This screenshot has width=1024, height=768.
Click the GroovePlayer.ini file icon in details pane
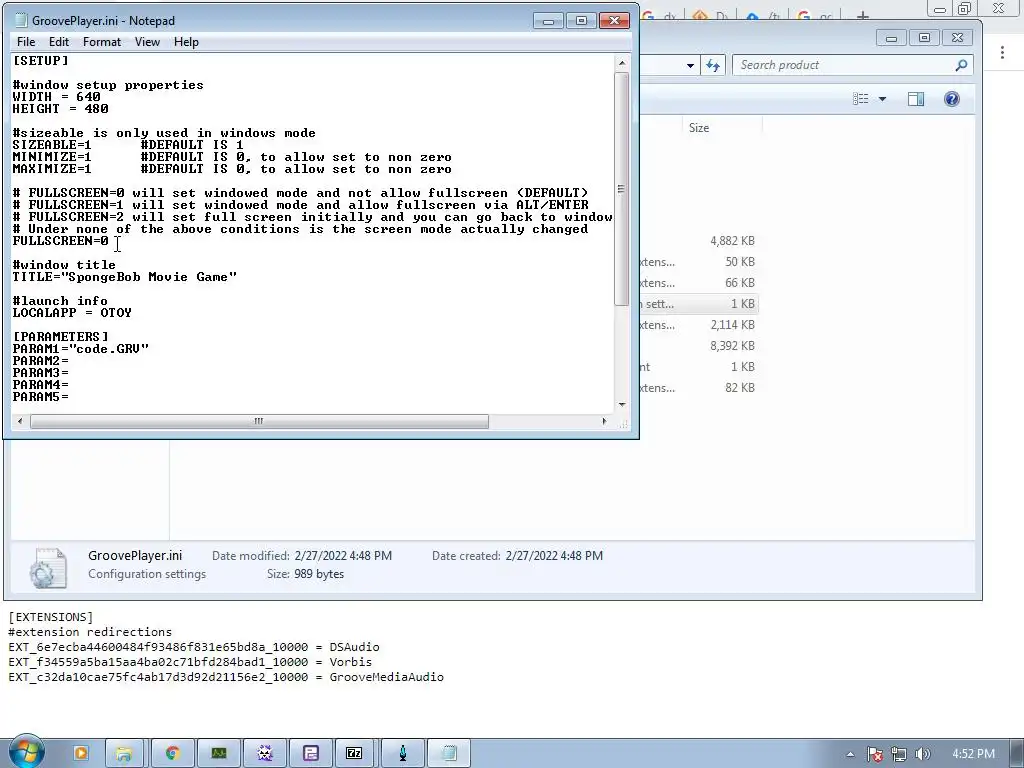pos(48,568)
